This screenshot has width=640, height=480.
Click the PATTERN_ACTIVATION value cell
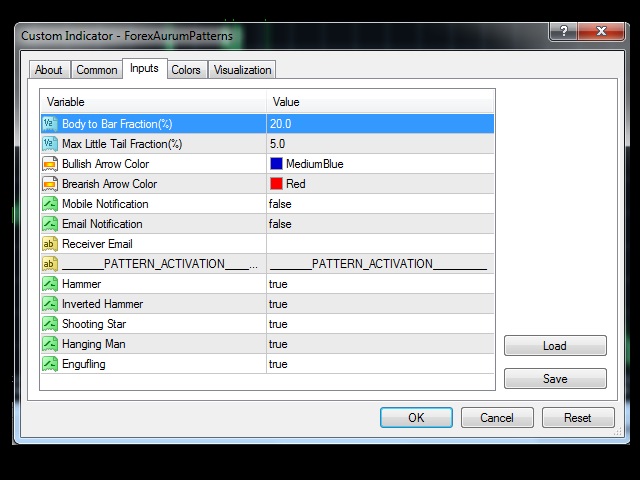click(x=380, y=264)
